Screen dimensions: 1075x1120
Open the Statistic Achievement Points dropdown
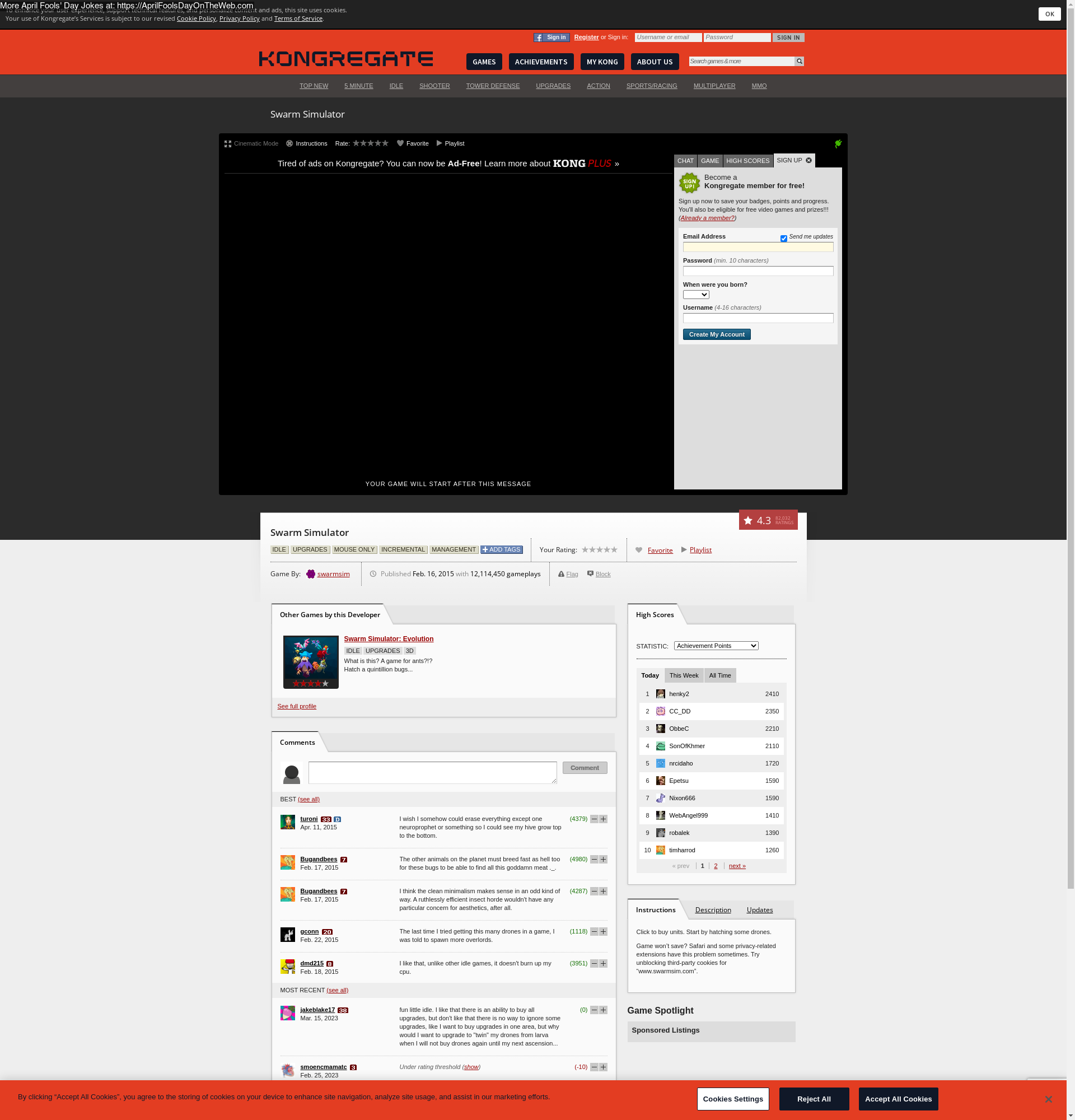click(x=716, y=646)
